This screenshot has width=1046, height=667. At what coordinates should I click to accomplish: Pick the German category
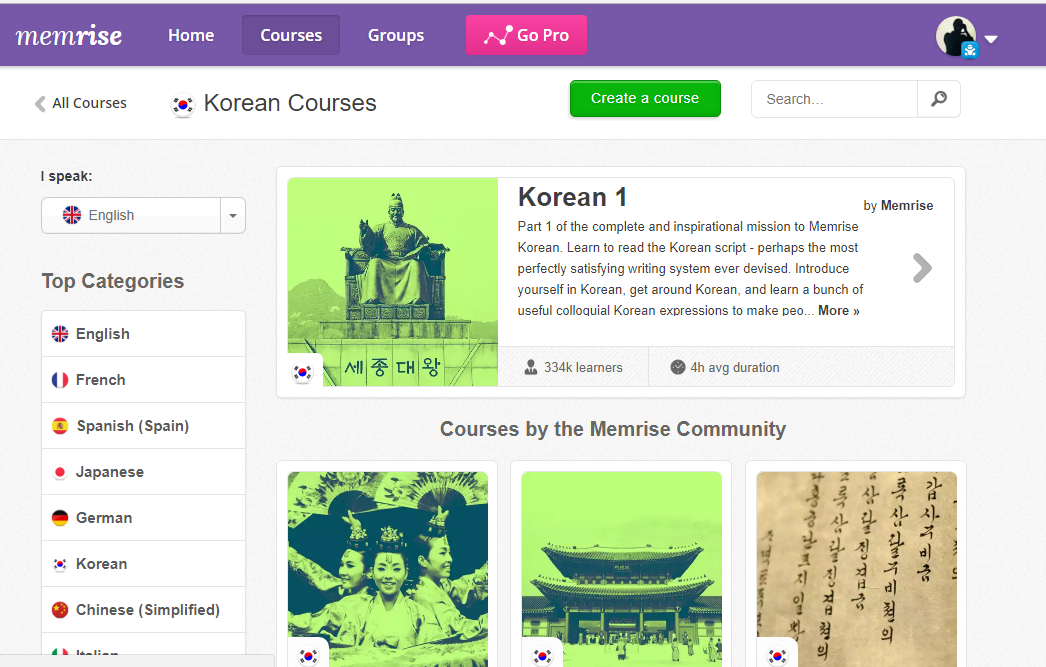143,518
